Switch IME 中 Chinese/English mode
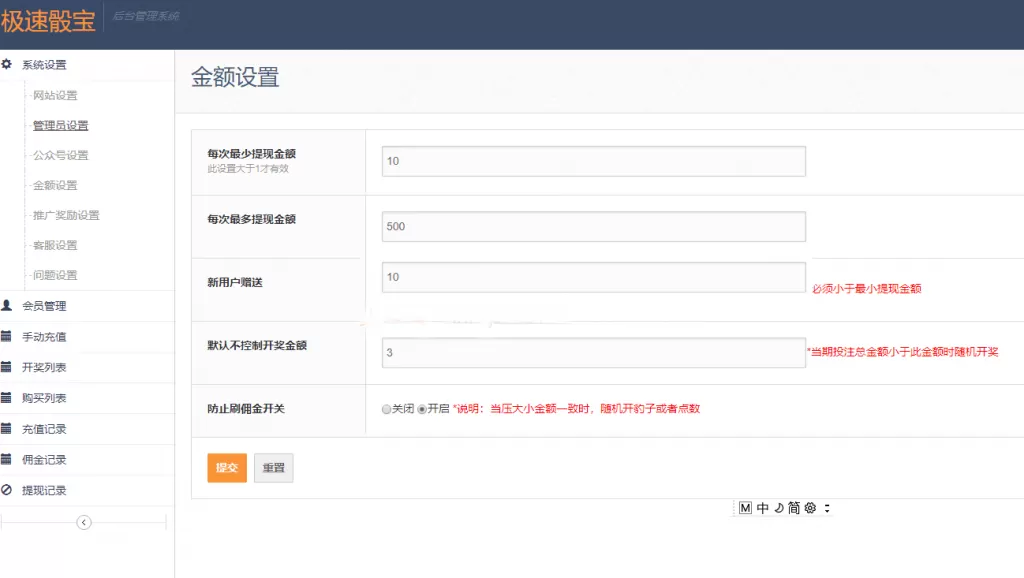 click(763, 508)
